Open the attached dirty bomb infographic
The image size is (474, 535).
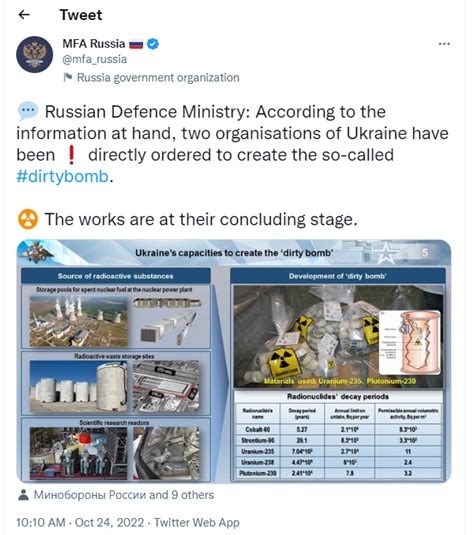pyautogui.click(x=234, y=361)
